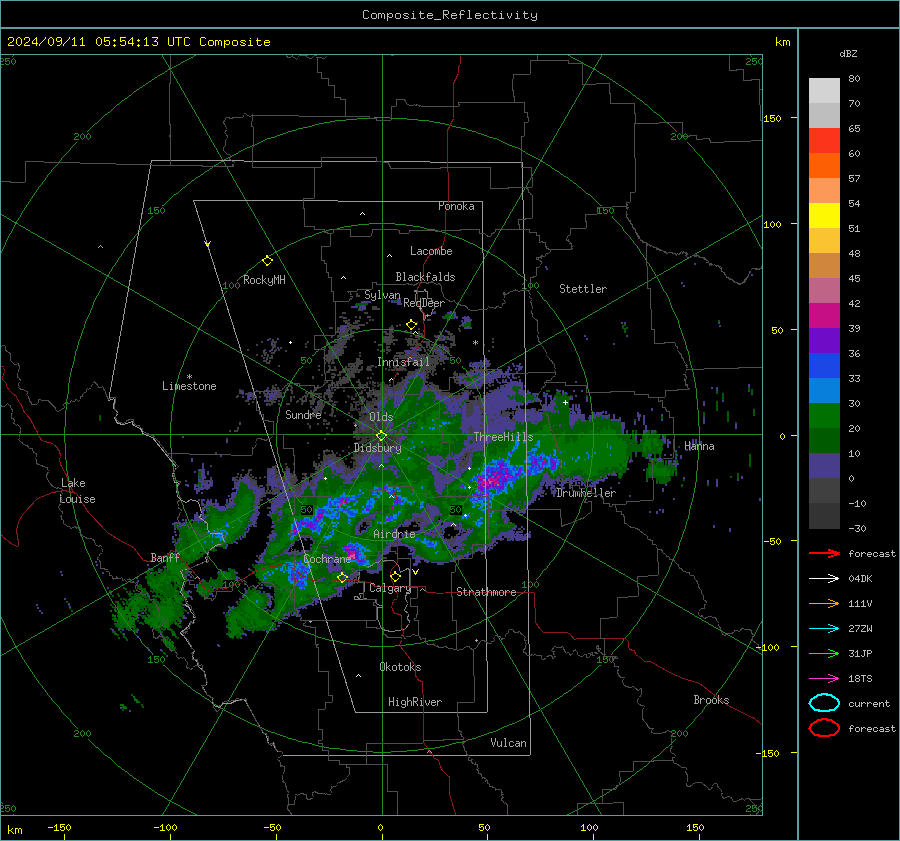Click the Okotoks label
This screenshot has width=900, height=841.
[x=400, y=667]
